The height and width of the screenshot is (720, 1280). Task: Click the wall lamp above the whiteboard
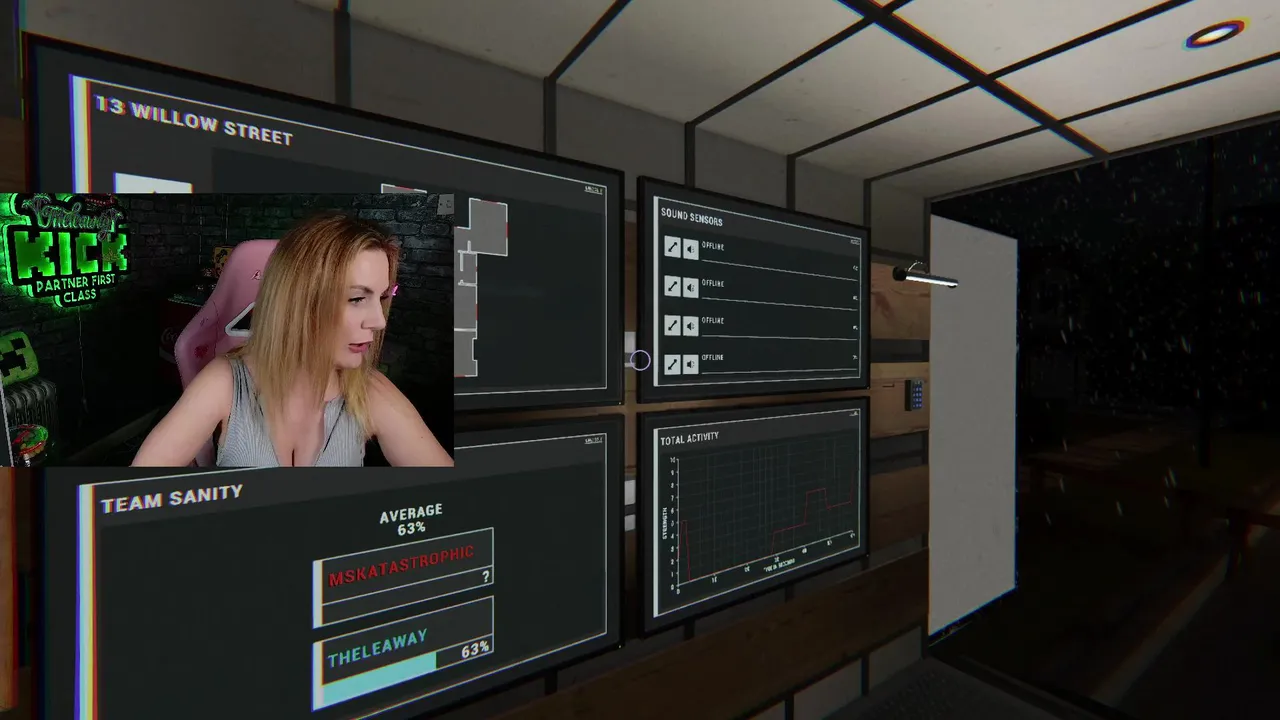click(925, 276)
